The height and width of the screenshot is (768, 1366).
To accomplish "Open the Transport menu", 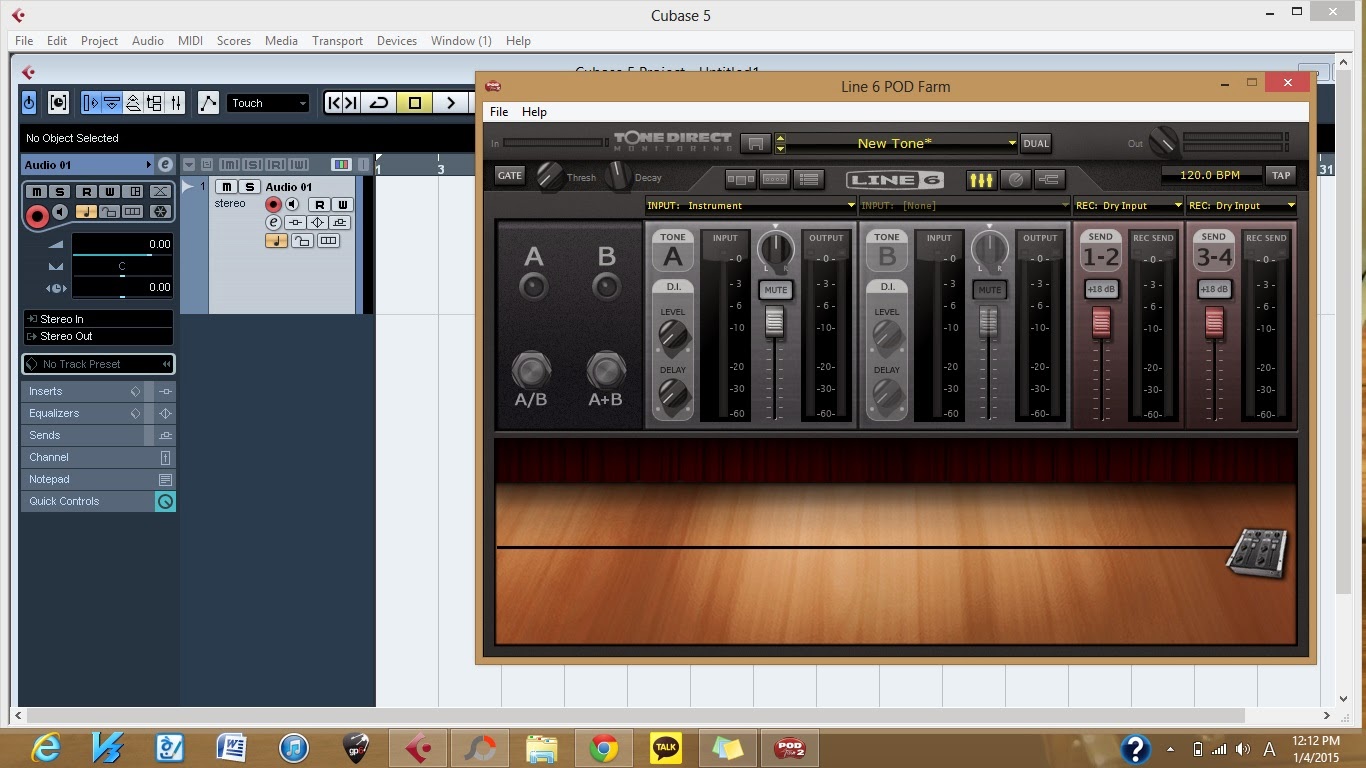I will pyautogui.click(x=337, y=41).
